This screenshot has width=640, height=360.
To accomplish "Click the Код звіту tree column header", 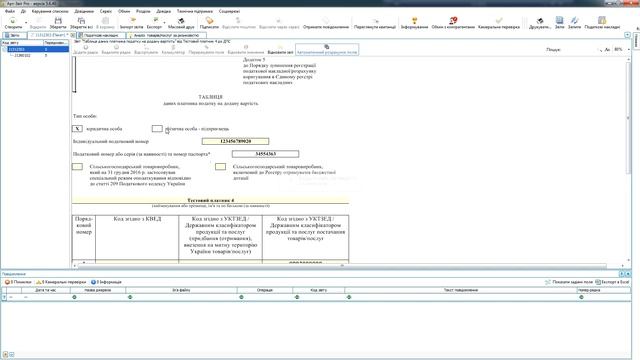I will pos(22,42).
